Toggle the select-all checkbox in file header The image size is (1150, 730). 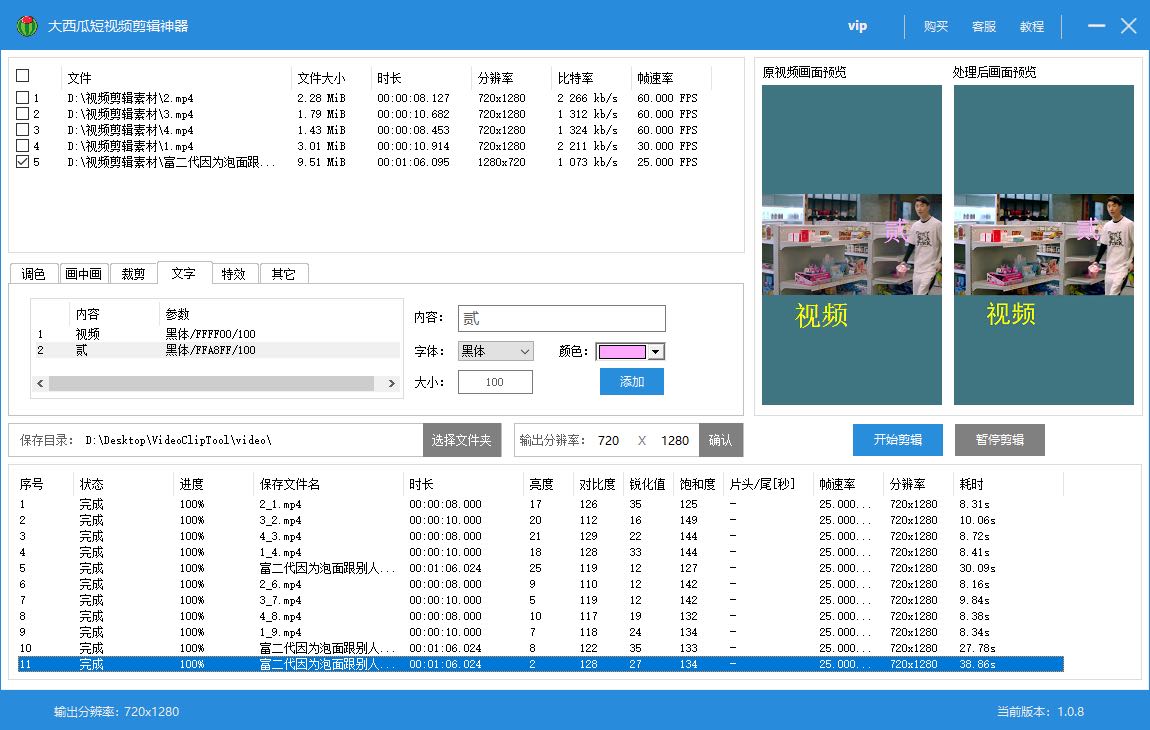(23, 76)
